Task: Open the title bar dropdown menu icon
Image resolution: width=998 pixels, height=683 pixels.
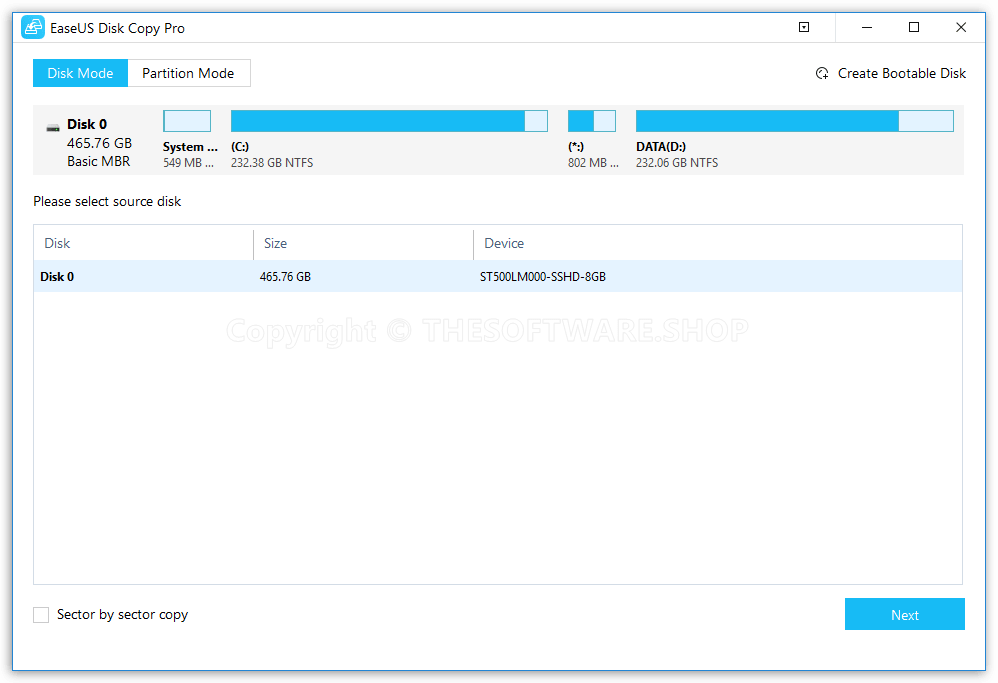Action: pyautogui.click(x=804, y=27)
